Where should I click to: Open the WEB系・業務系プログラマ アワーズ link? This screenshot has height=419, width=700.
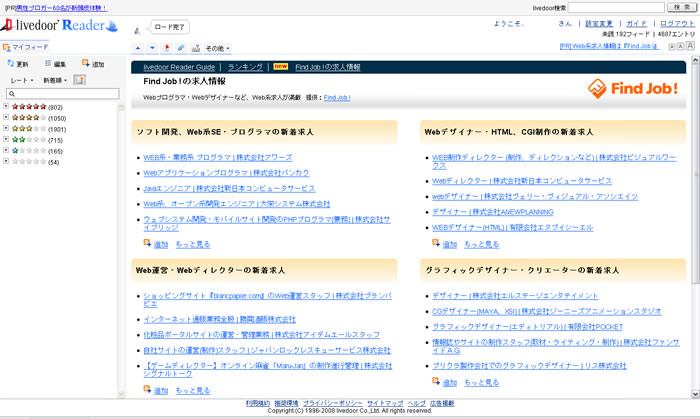point(218,158)
